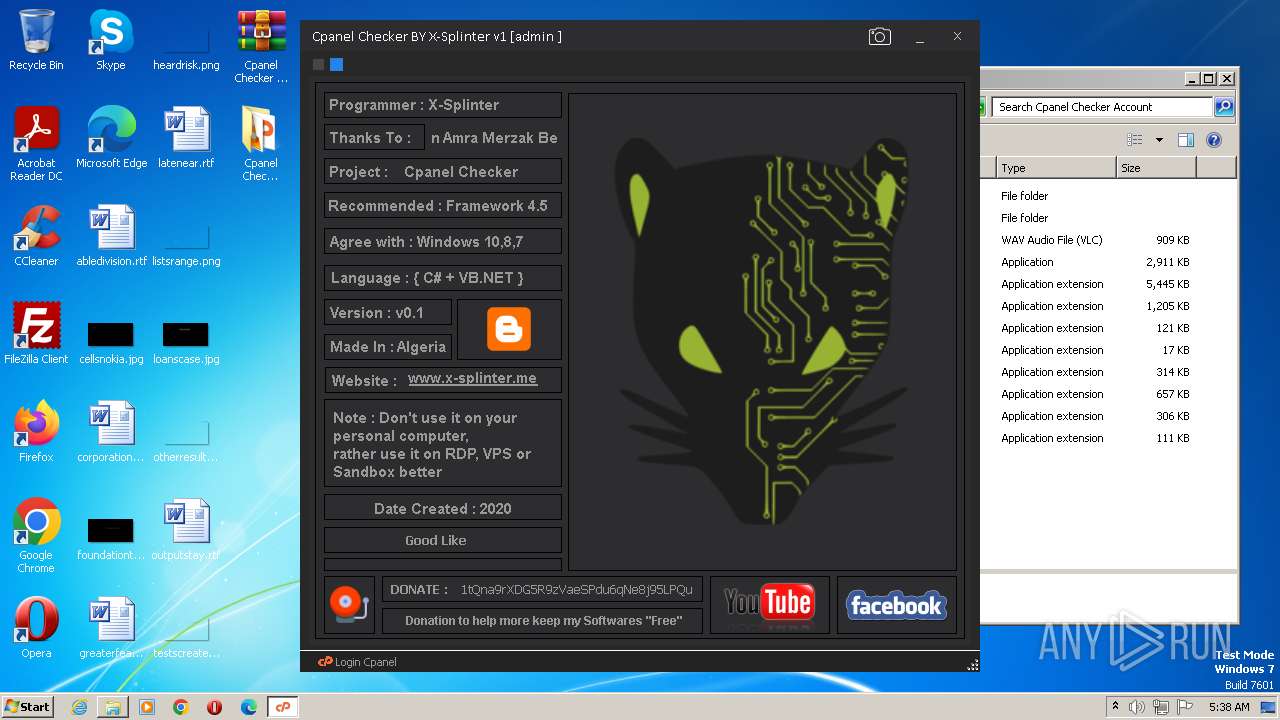Select the gray square tab indicator
Viewport: 1280px width, 720px height.
coord(318,65)
